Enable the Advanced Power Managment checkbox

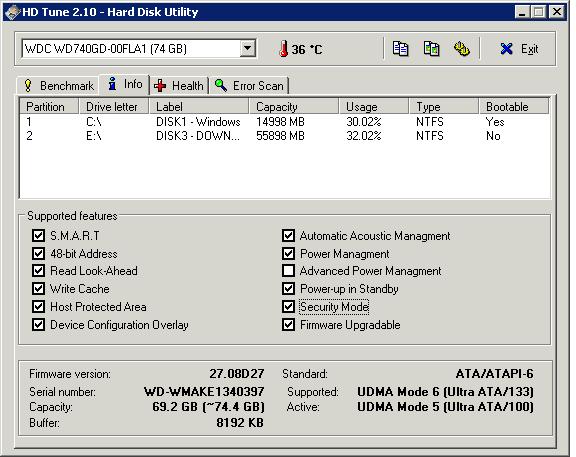pyautogui.click(x=288, y=271)
